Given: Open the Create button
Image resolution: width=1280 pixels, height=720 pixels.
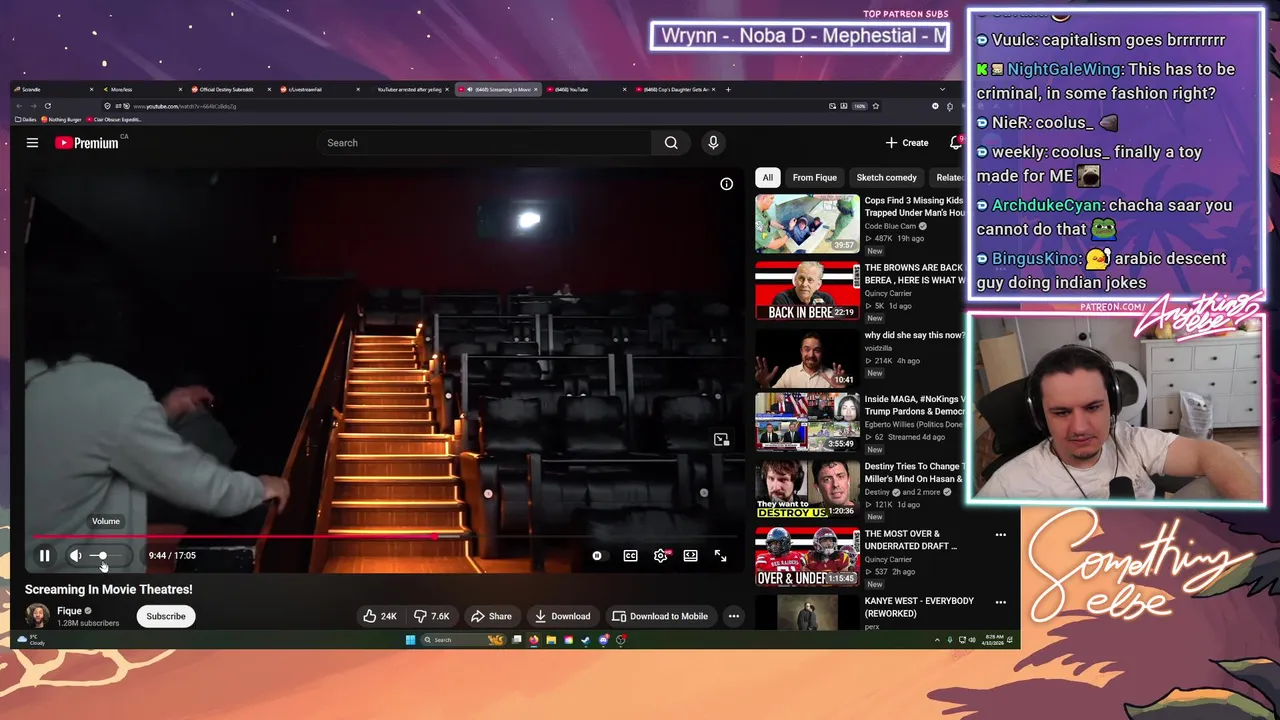Looking at the screenshot, I should click(907, 143).
